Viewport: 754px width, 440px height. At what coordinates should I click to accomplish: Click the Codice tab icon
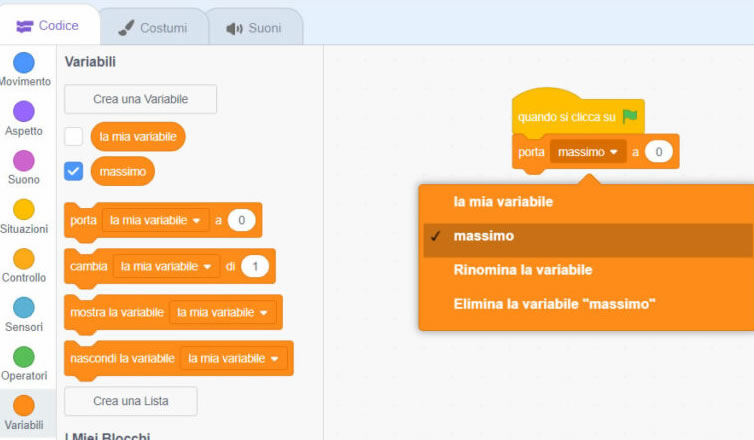pos(25,26)
